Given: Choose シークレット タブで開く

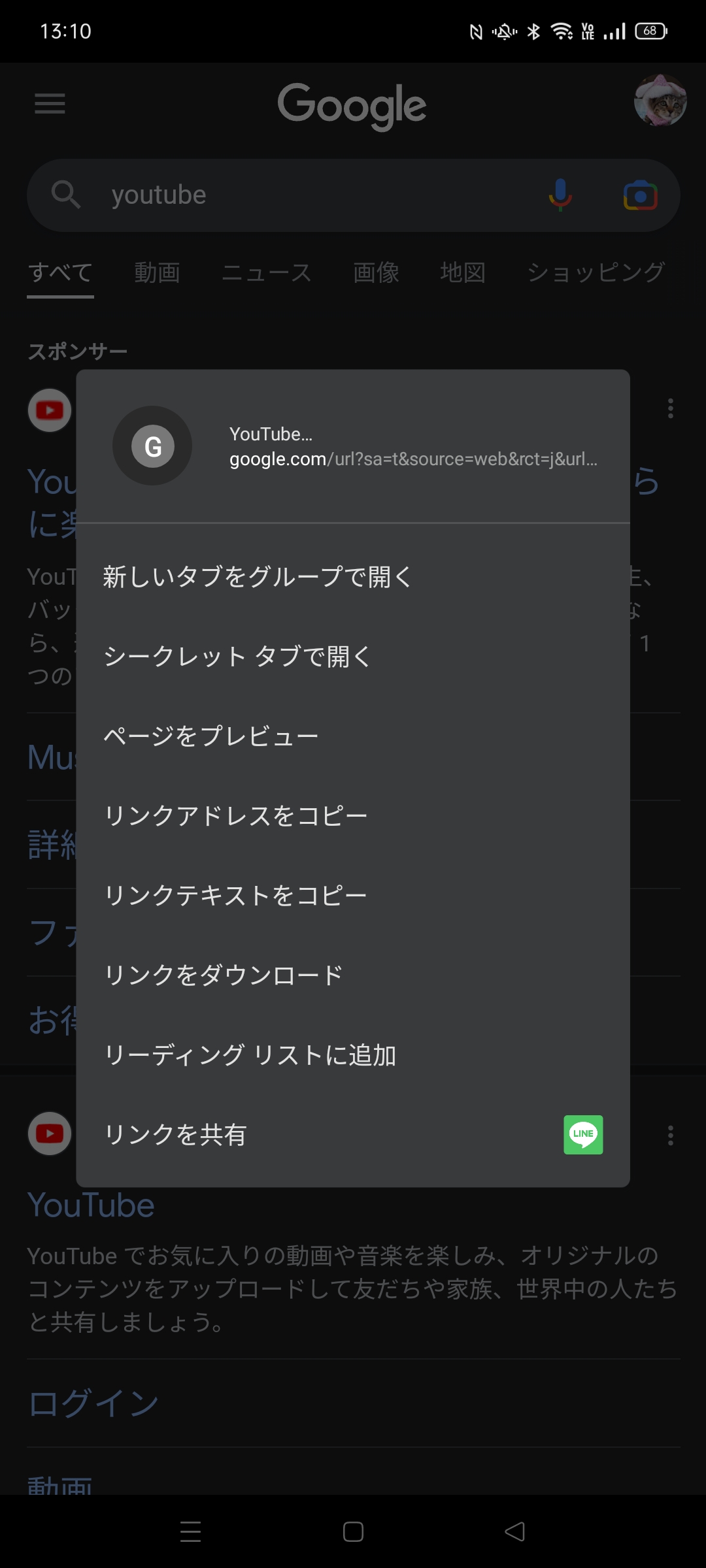Looking at the screenshot, I should pyautogui.click(x=238, y=657).
